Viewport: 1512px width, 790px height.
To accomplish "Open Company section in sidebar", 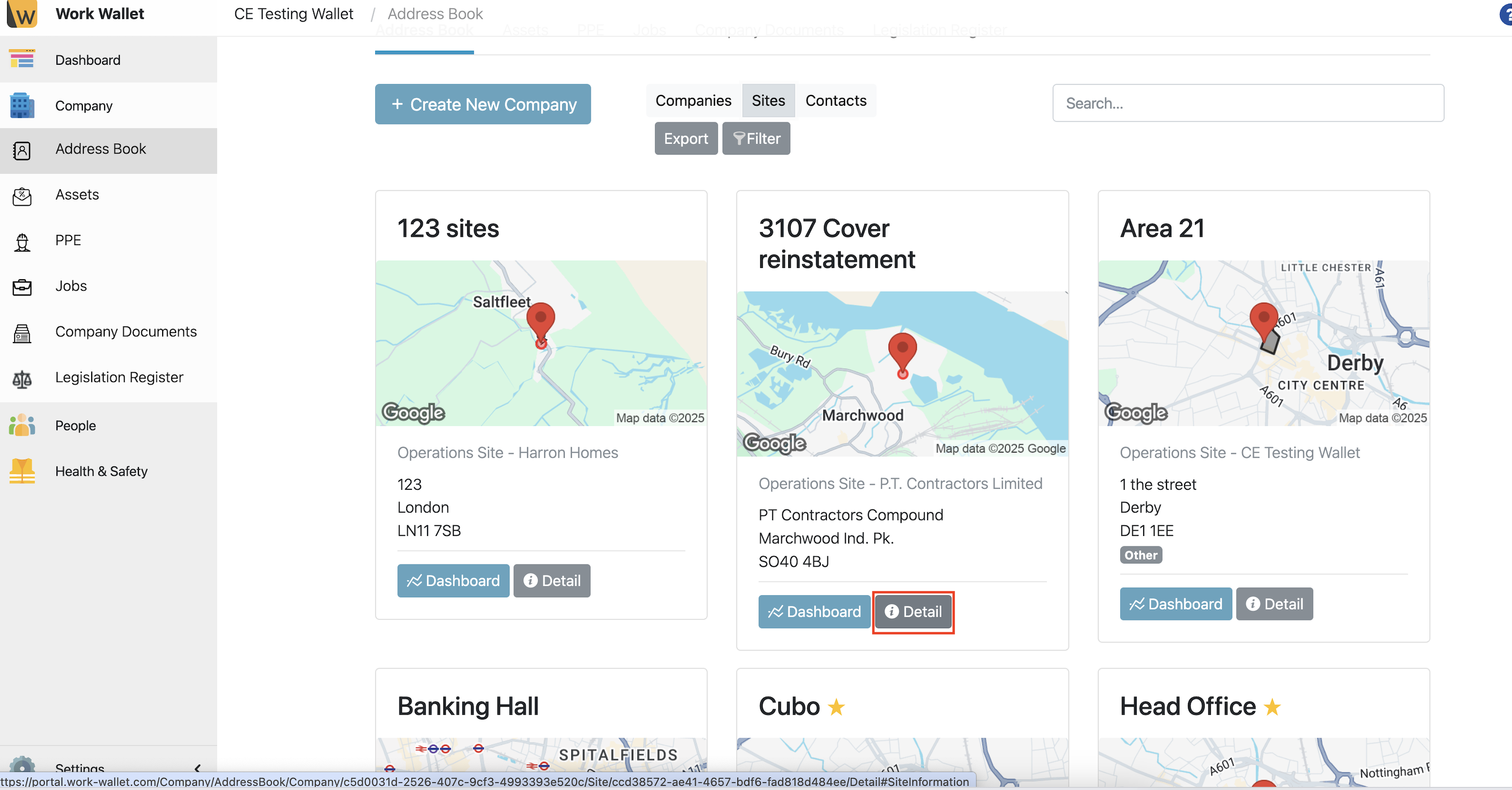I will click(x=109, y=106).
